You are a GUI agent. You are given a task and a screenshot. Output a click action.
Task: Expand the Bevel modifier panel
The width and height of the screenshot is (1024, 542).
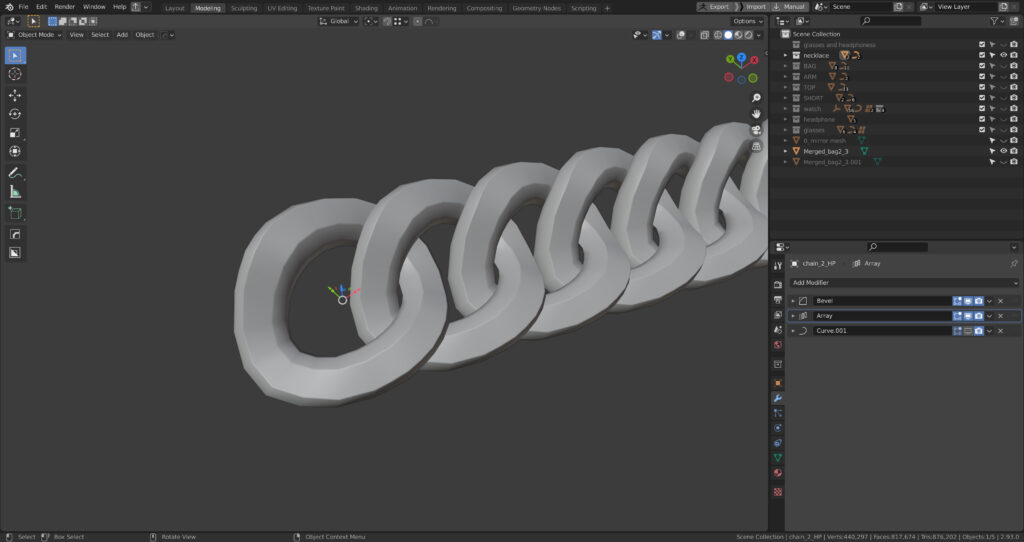793,301
